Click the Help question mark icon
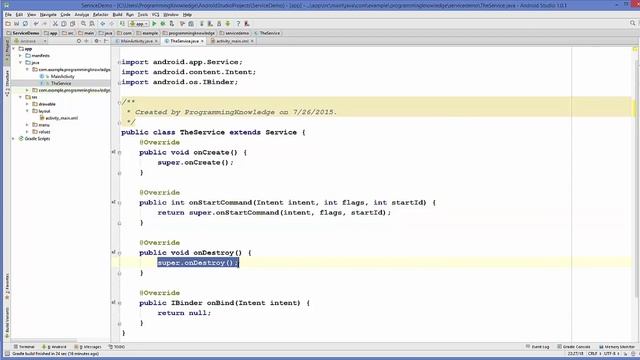This screenshot has width=640, height=360. coord(238,24)
